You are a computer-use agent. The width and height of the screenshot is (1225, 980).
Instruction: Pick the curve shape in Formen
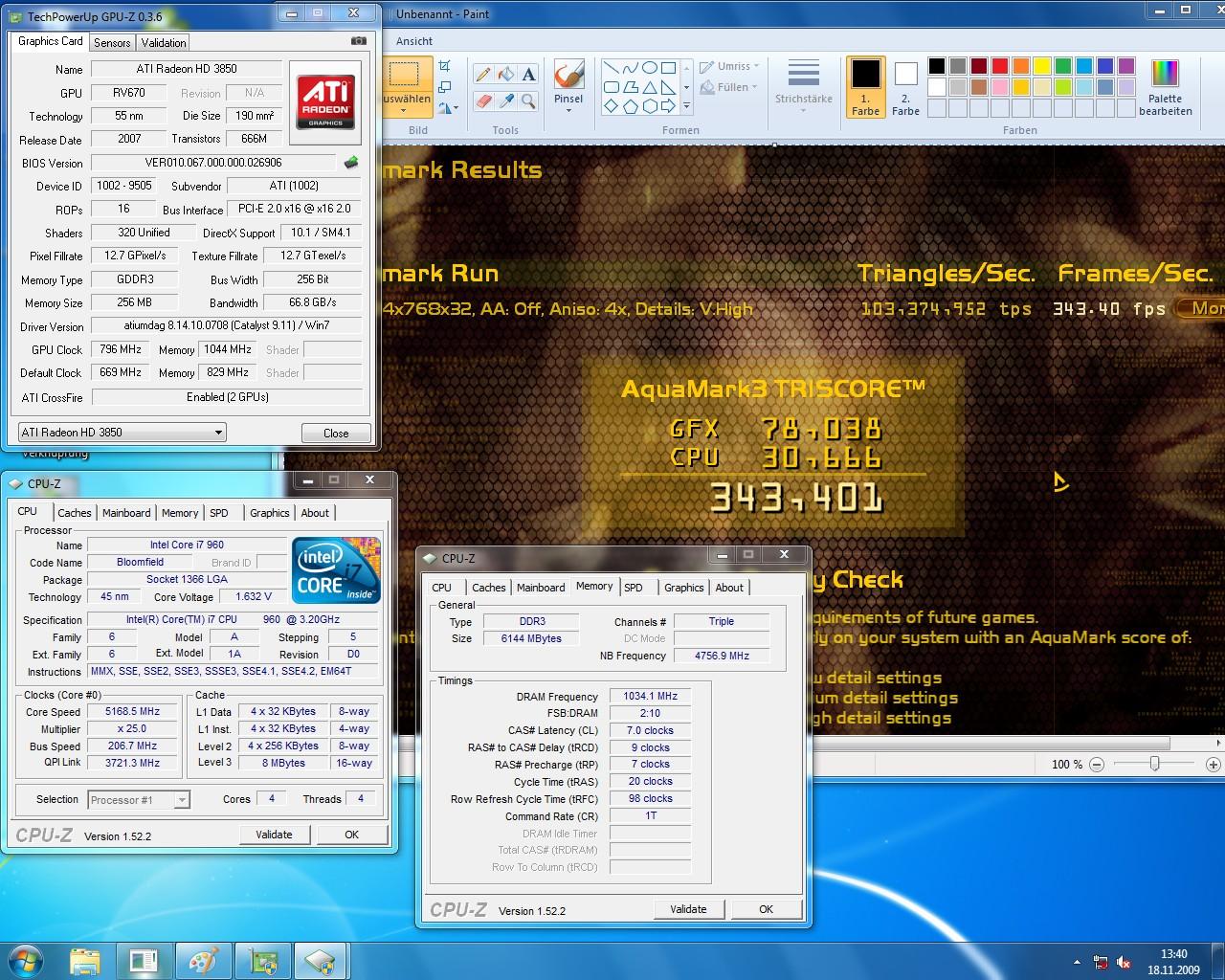coord(630,68)
